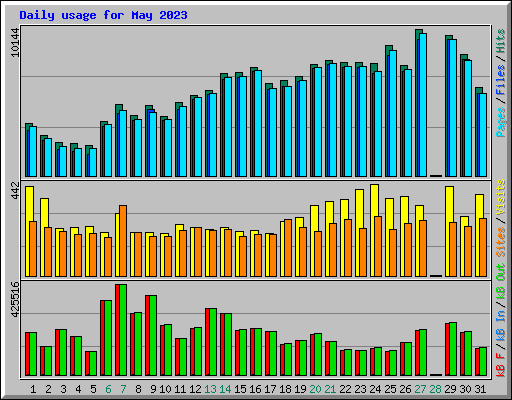Click day 5 on the x-axis
Screen dimensions: 512x400
tap(93, 389)
